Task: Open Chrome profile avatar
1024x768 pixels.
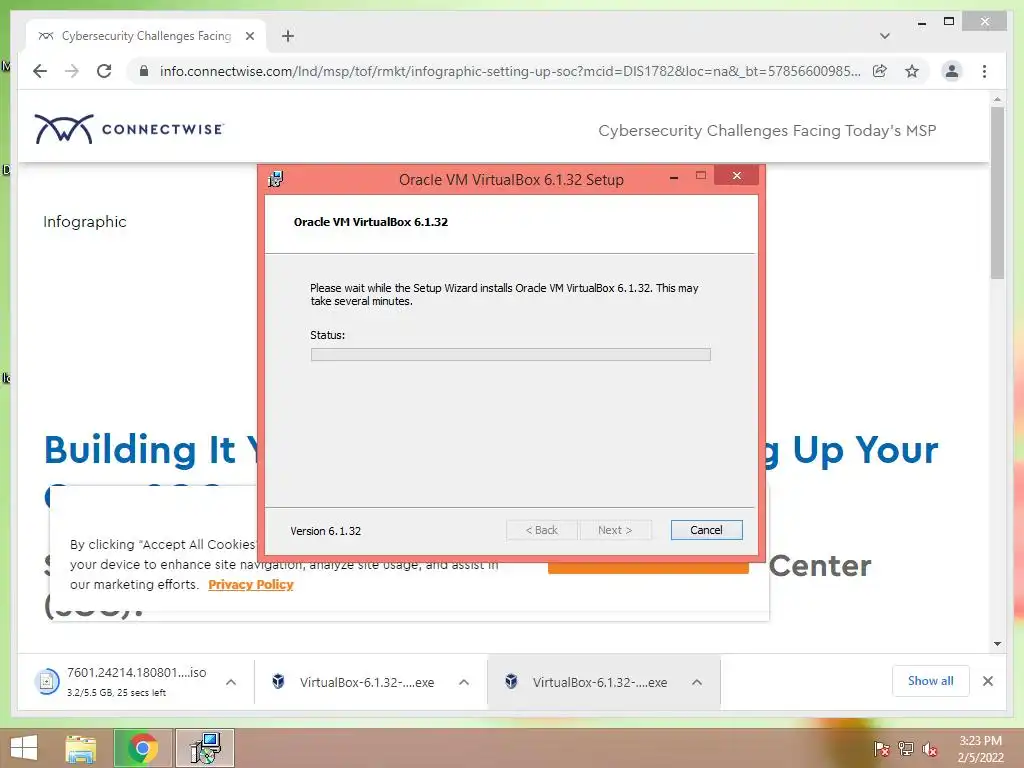Action: pyautogui.click(x=952, y=71)
